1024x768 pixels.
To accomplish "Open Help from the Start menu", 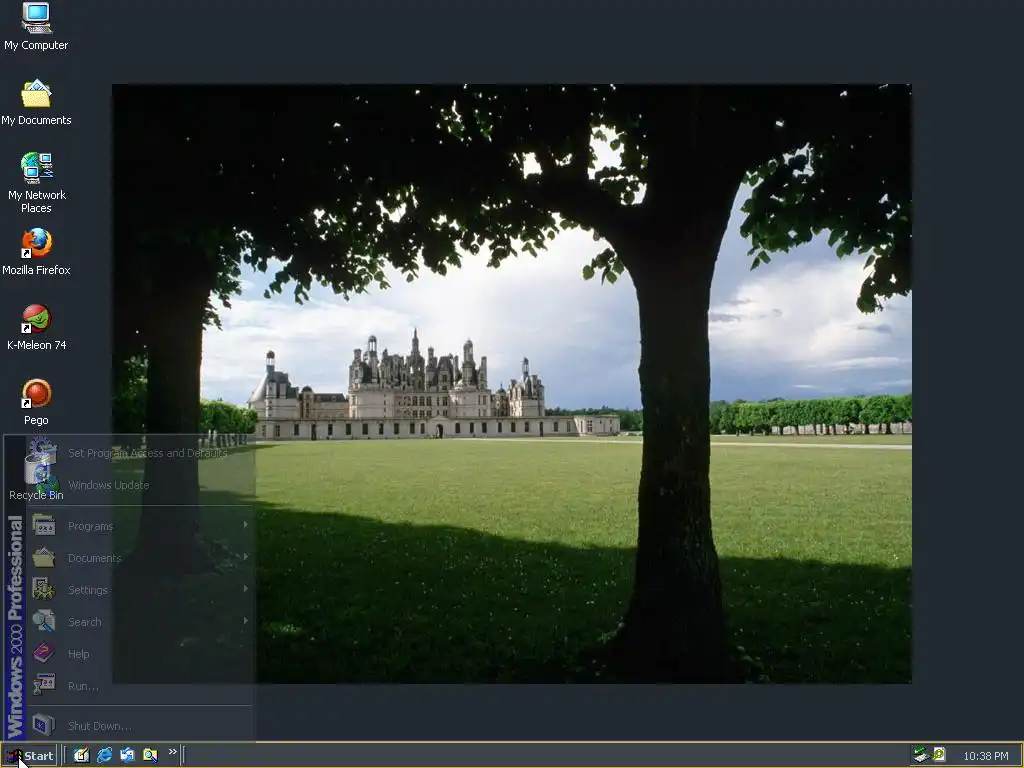I will click(x=139, y=654).
